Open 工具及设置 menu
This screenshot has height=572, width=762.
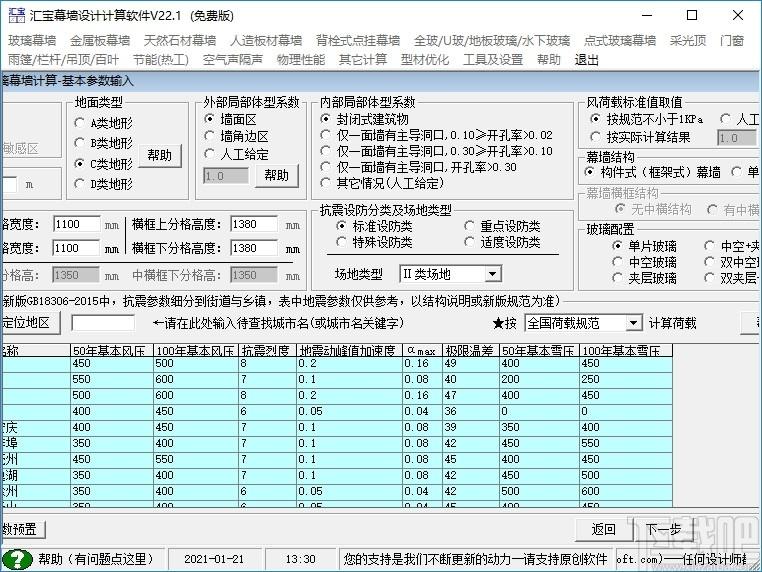coord(493,60)
